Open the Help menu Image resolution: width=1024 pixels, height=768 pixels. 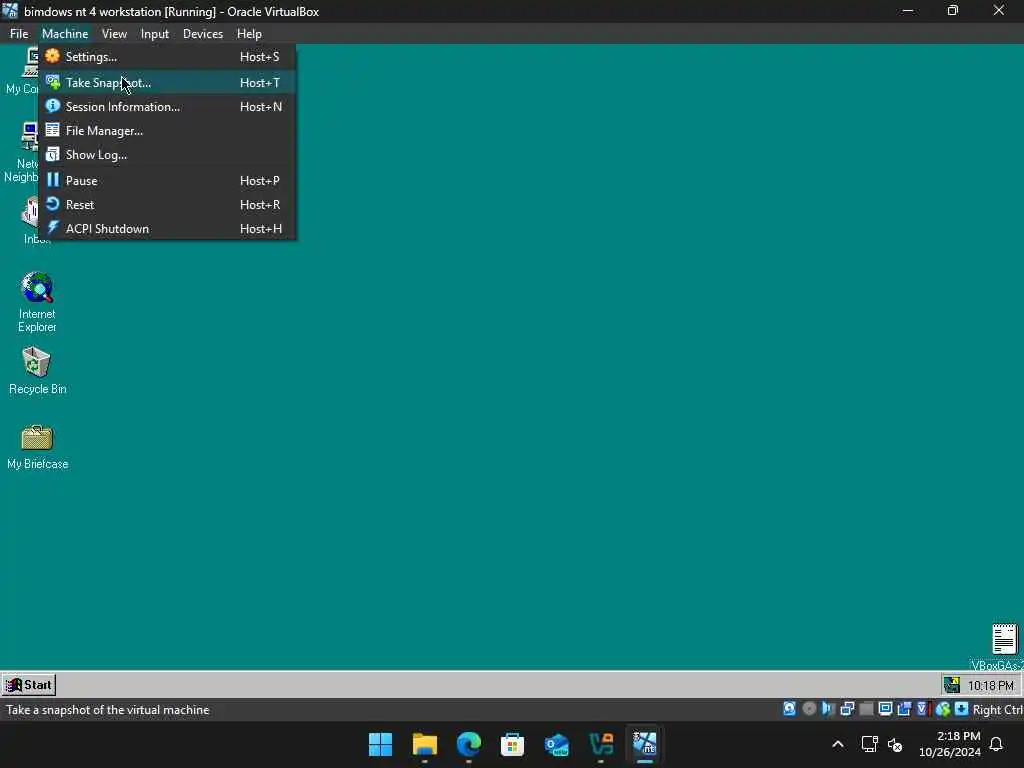point(249,33)
